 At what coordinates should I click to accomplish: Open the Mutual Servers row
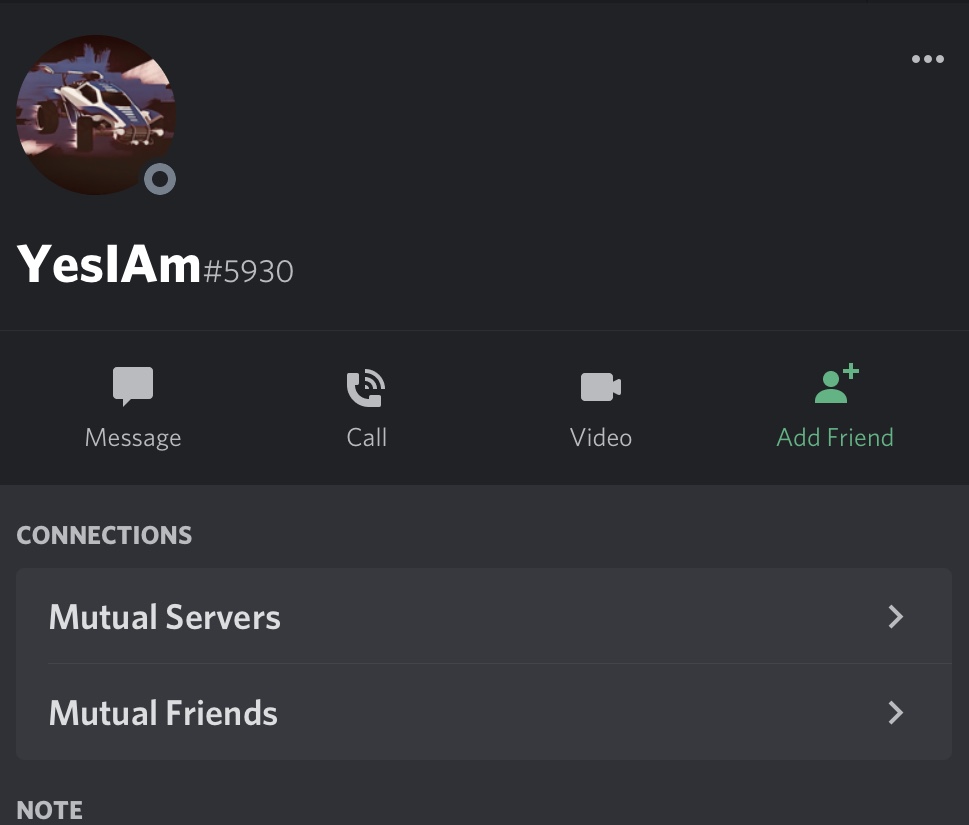coord(484,616)
